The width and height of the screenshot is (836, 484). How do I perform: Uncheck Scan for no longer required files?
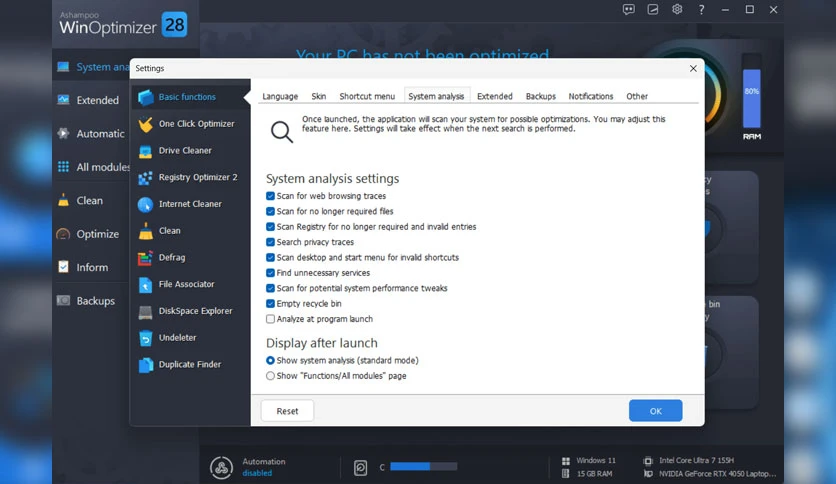pyautogui.click(x=270, y=212)
